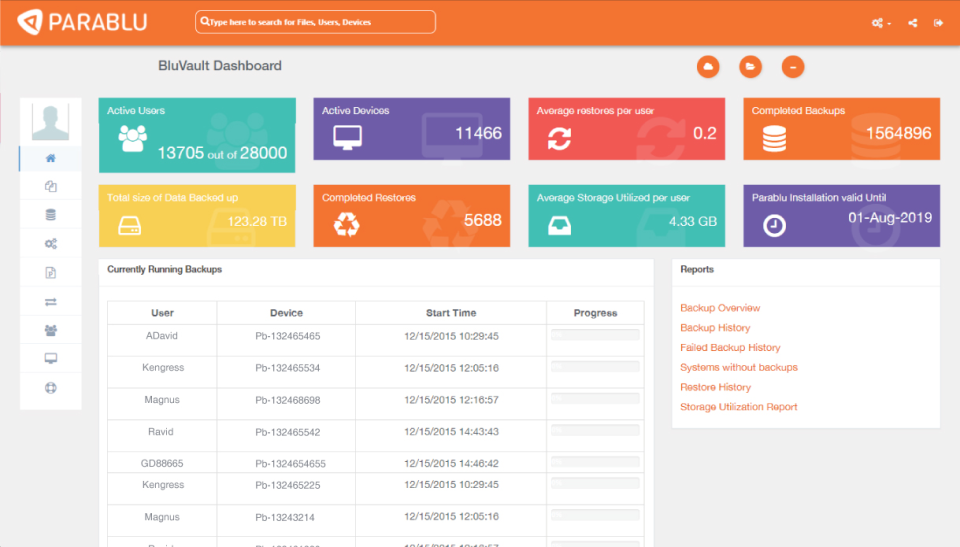Click the share icon in header
The height and width of the screenshot is (547, 960).
pos(913,23)
